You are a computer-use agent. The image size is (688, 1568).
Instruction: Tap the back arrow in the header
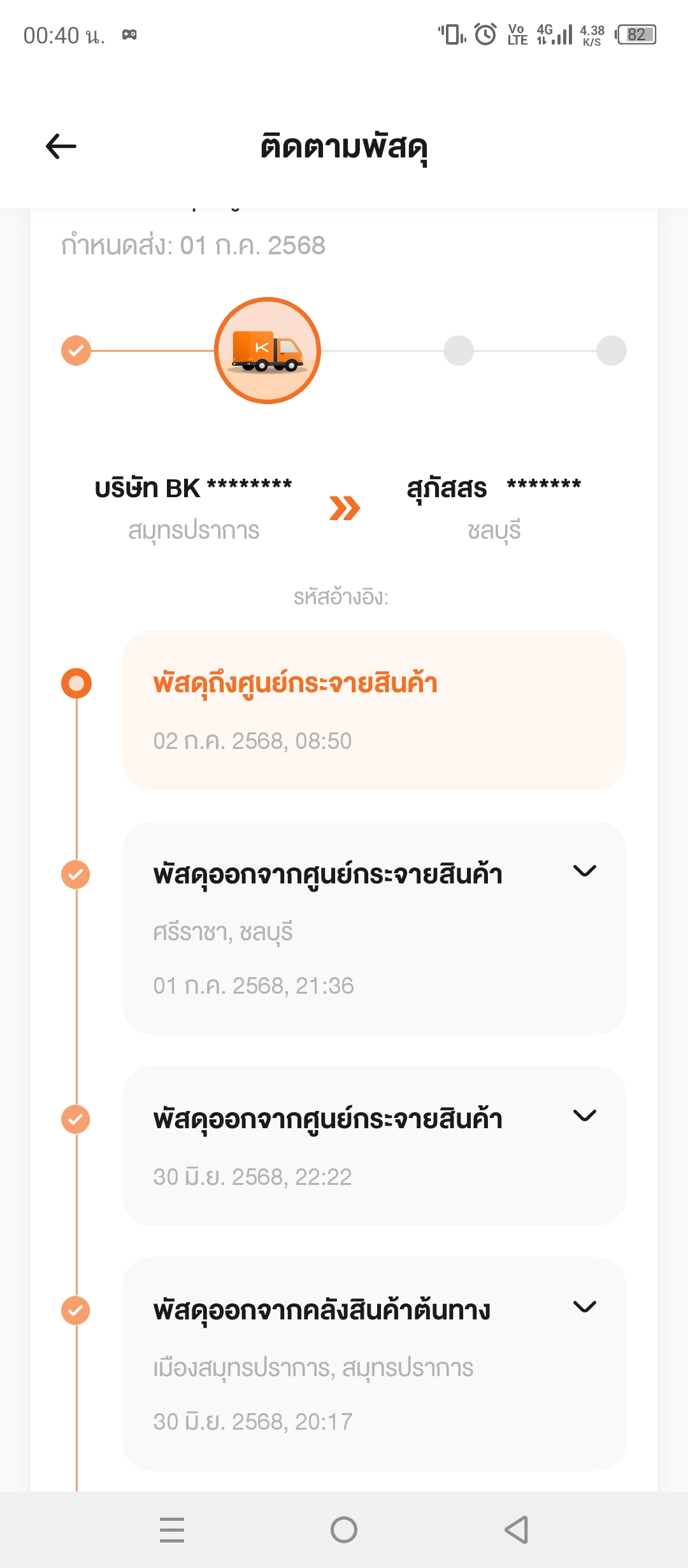[61, 147]
